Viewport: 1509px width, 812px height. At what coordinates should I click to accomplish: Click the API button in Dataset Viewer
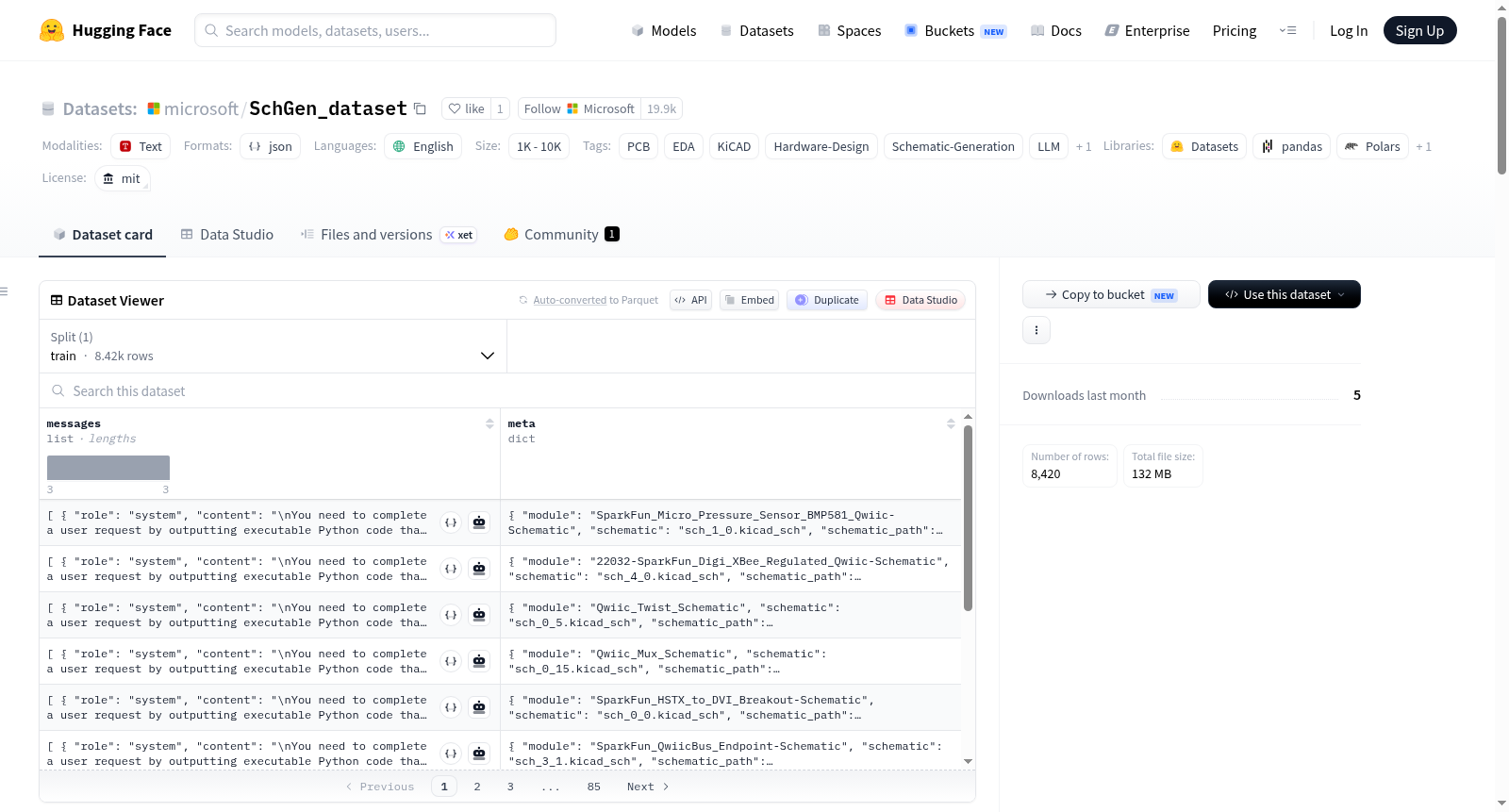point(690,300)
